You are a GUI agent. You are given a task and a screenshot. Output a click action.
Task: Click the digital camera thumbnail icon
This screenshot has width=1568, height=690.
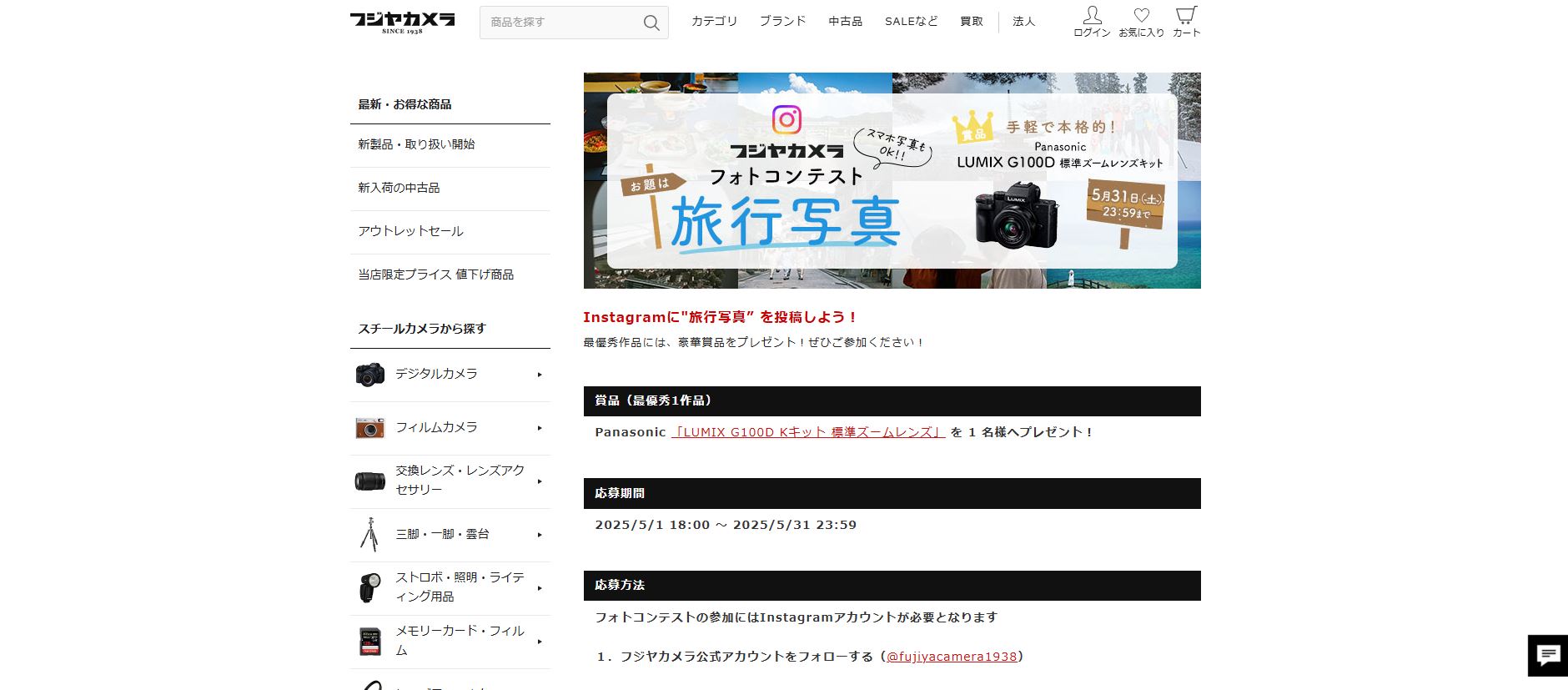click(x=370, y=375)
